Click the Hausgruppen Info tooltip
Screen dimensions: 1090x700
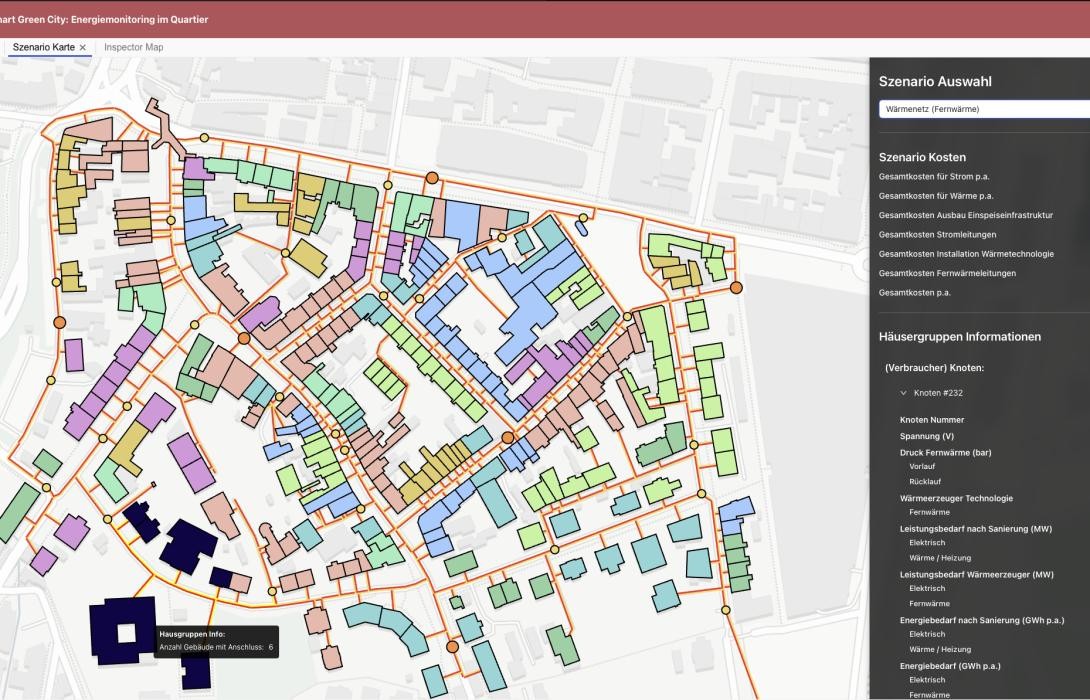pyautogui.click(x=216, y=641)
